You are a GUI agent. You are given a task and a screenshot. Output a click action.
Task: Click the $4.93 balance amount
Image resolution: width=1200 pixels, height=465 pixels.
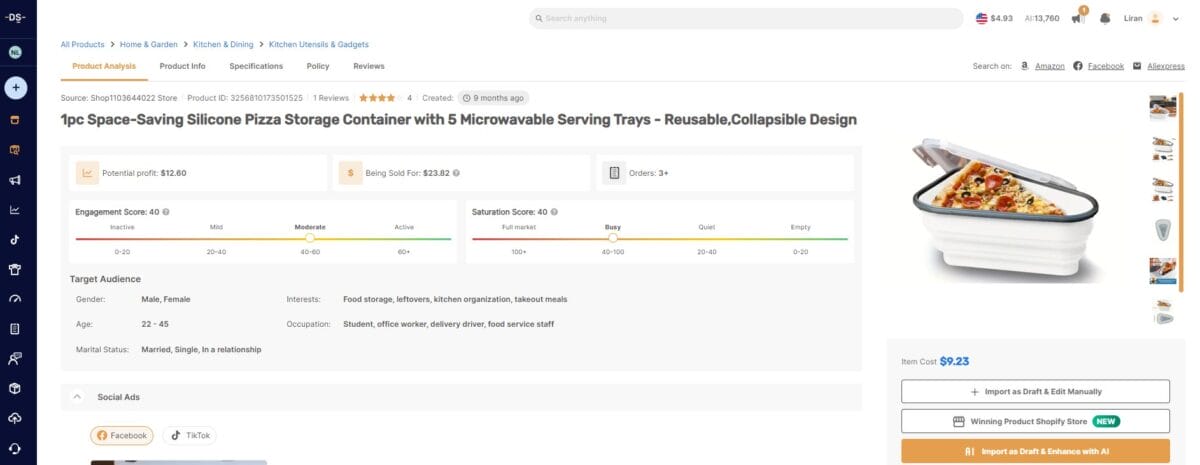click(1002, 18)
